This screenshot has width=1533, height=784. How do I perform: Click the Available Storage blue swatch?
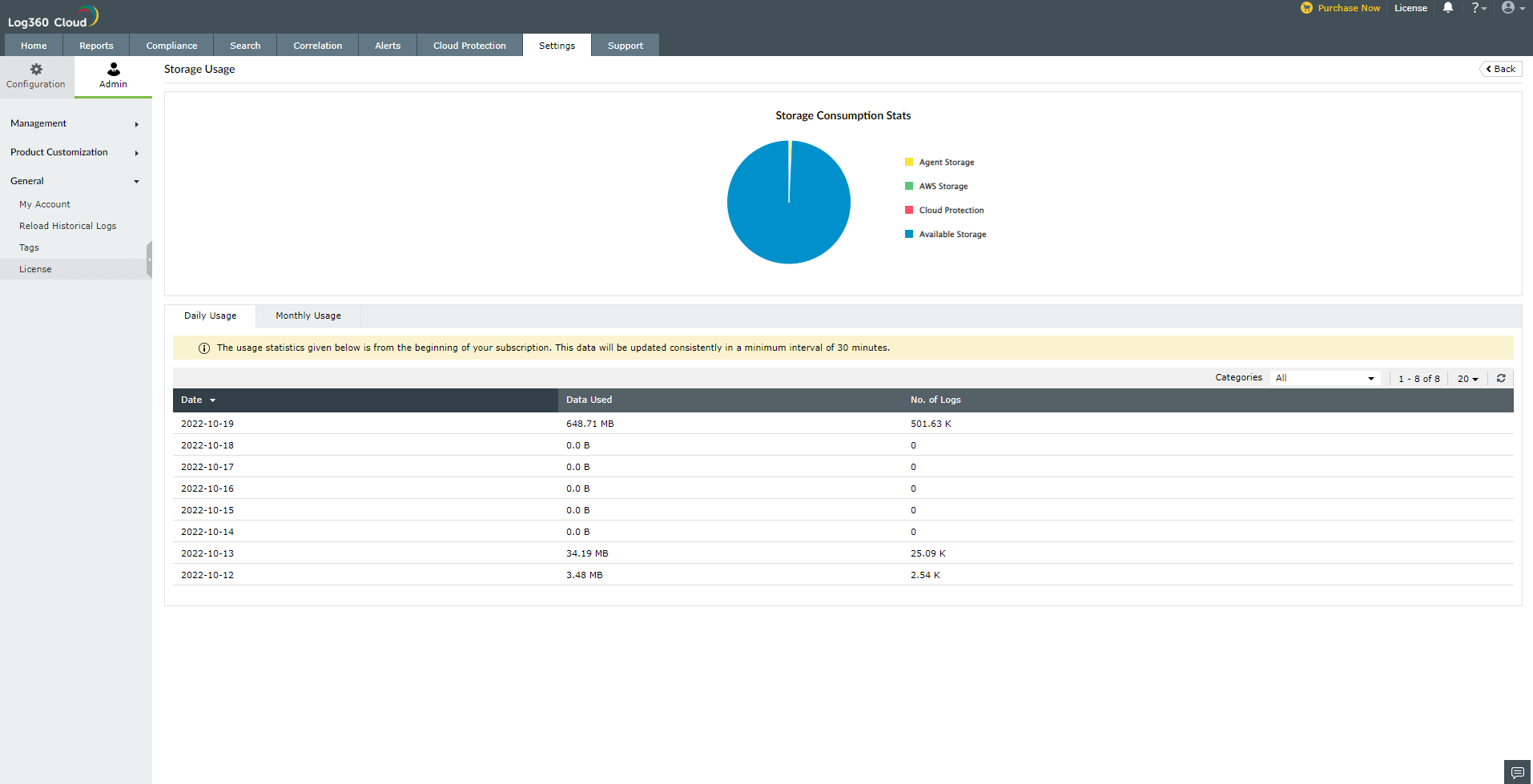pyautogui.click(x=909, y=235)
